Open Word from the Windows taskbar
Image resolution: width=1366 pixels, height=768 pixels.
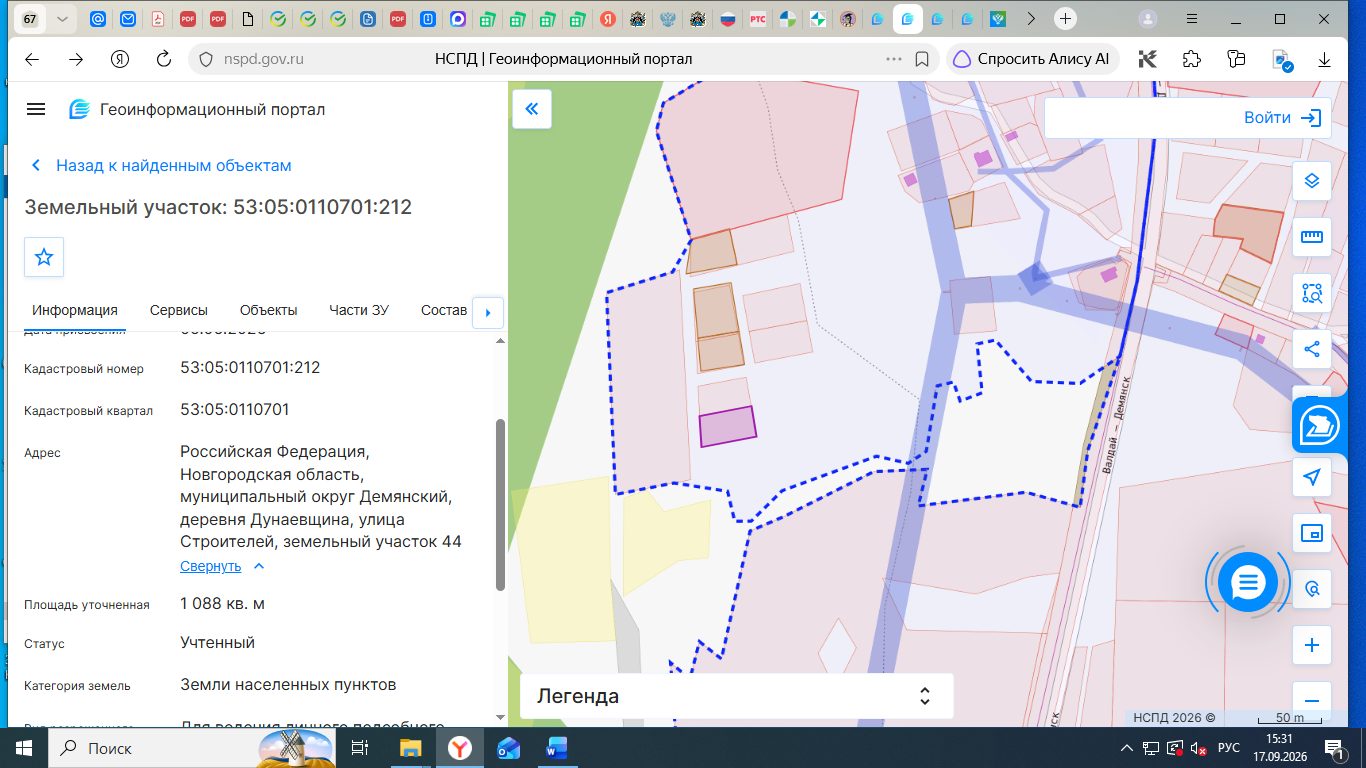556,748
